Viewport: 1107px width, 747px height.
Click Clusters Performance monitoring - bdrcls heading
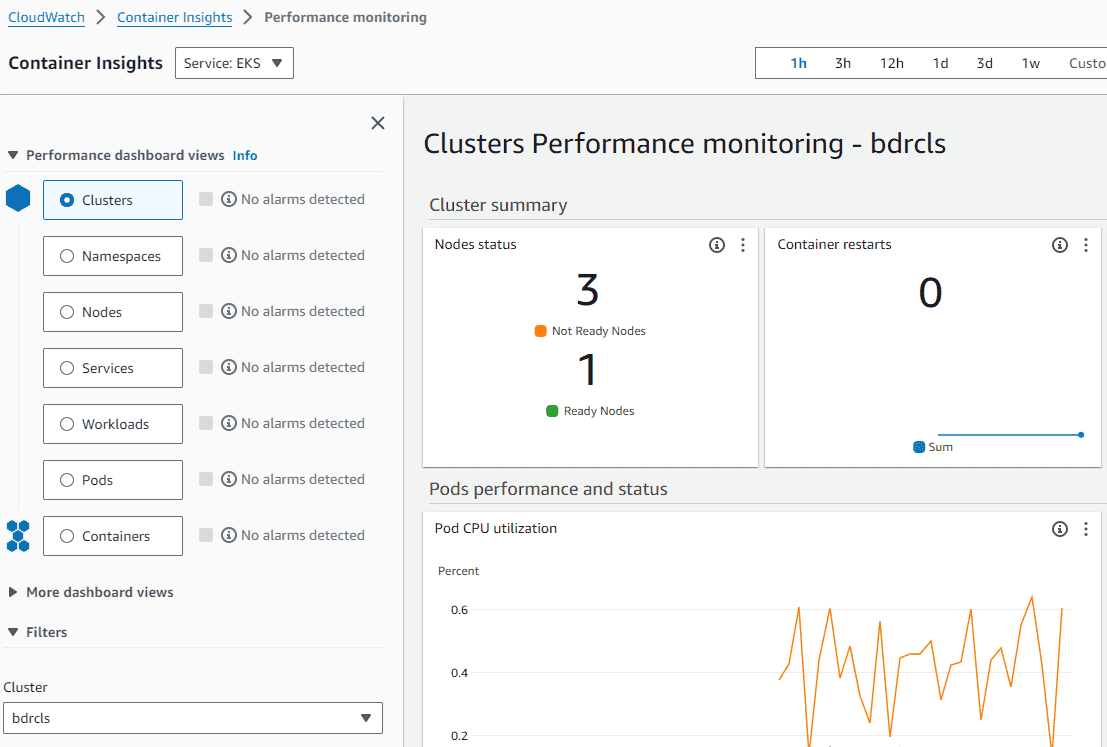(685, 143)
